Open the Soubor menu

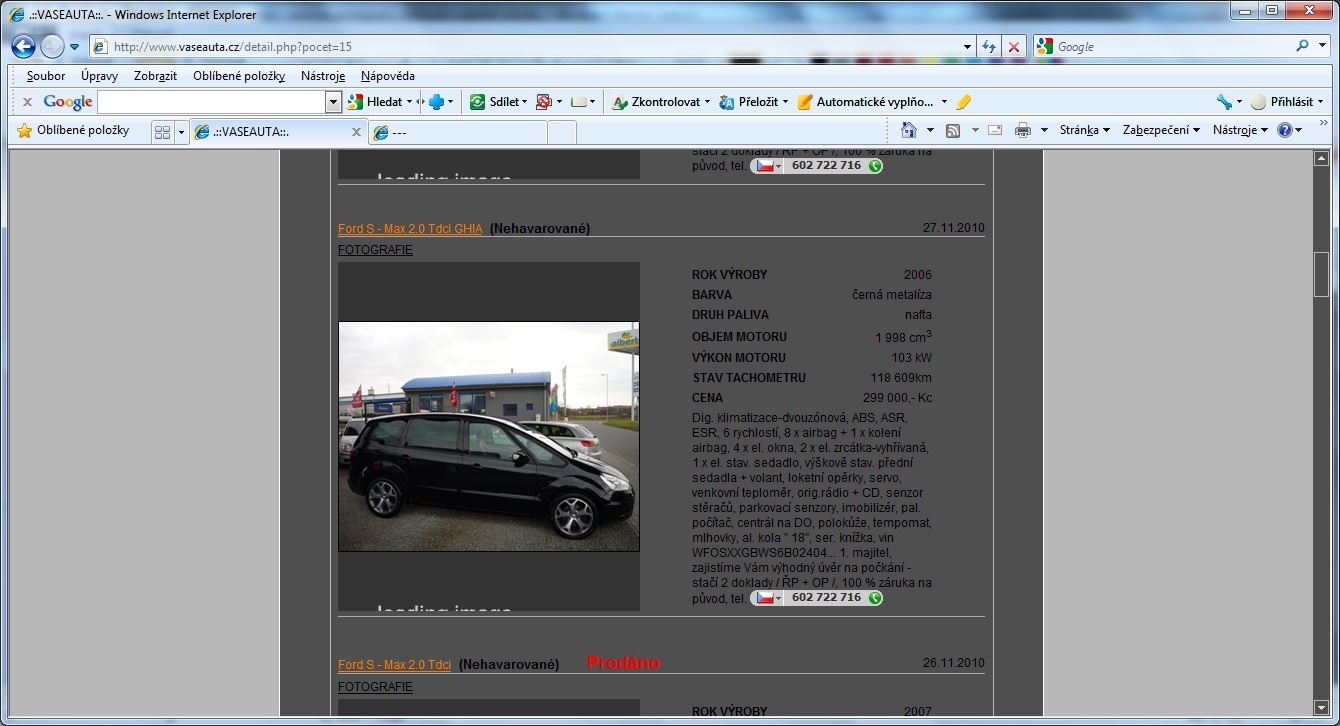tap(46, 76)
